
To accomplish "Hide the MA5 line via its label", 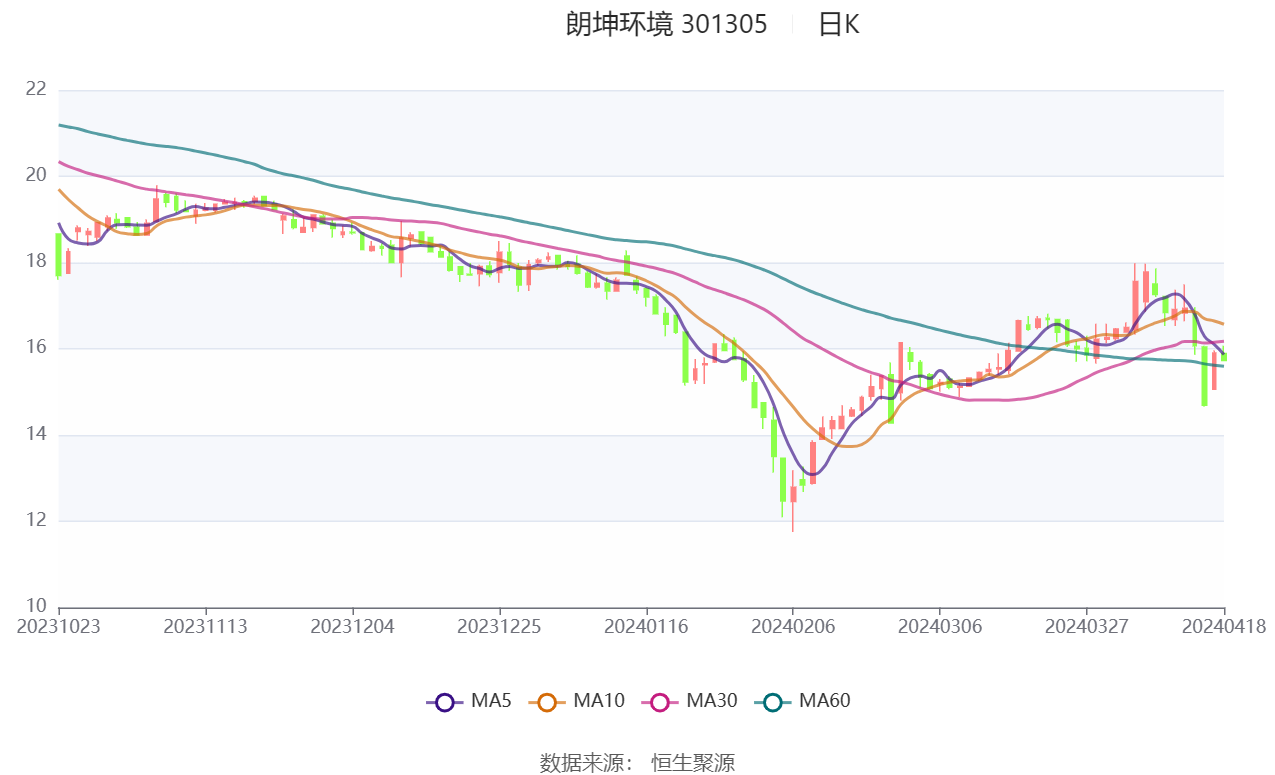I will click(x=491, y=701).
